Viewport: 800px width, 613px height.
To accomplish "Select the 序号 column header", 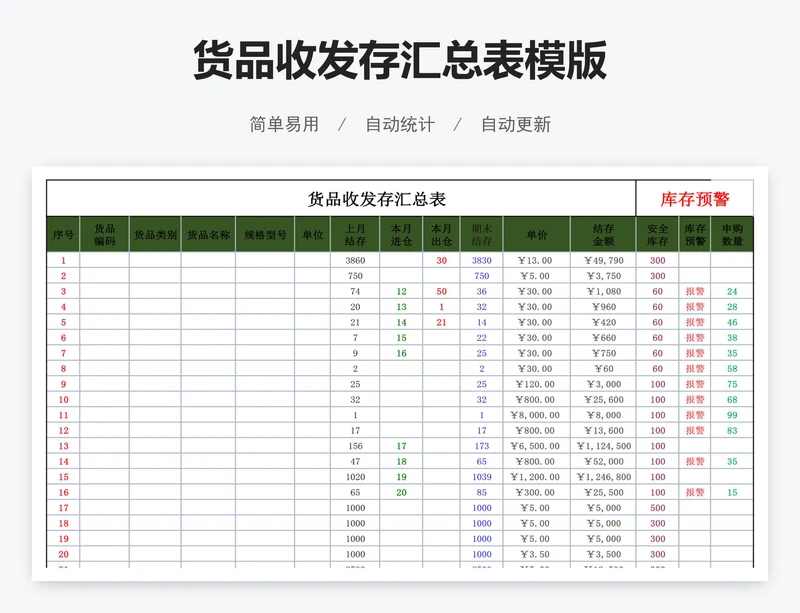I will (x=63, y=234).
